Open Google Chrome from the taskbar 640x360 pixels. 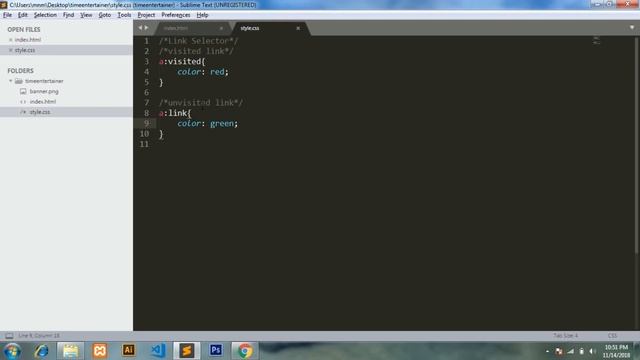pyautogui.click(x=245, y=351)
